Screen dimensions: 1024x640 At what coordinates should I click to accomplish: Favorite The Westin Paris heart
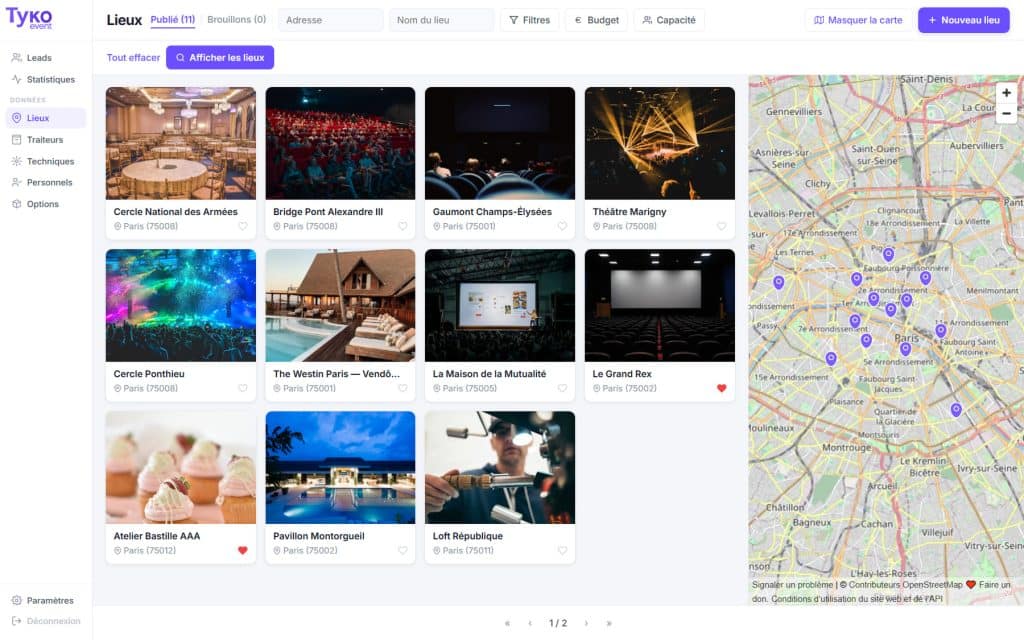click(403, 388)
